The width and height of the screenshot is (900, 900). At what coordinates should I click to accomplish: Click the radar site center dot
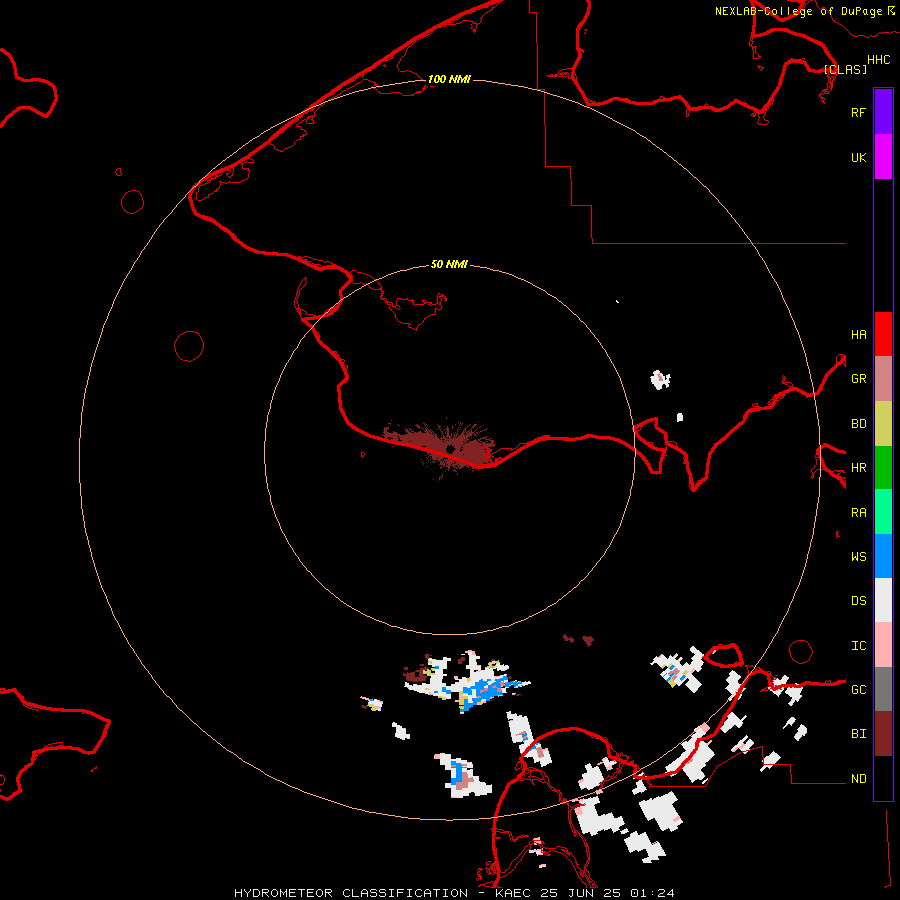(451, 449)
